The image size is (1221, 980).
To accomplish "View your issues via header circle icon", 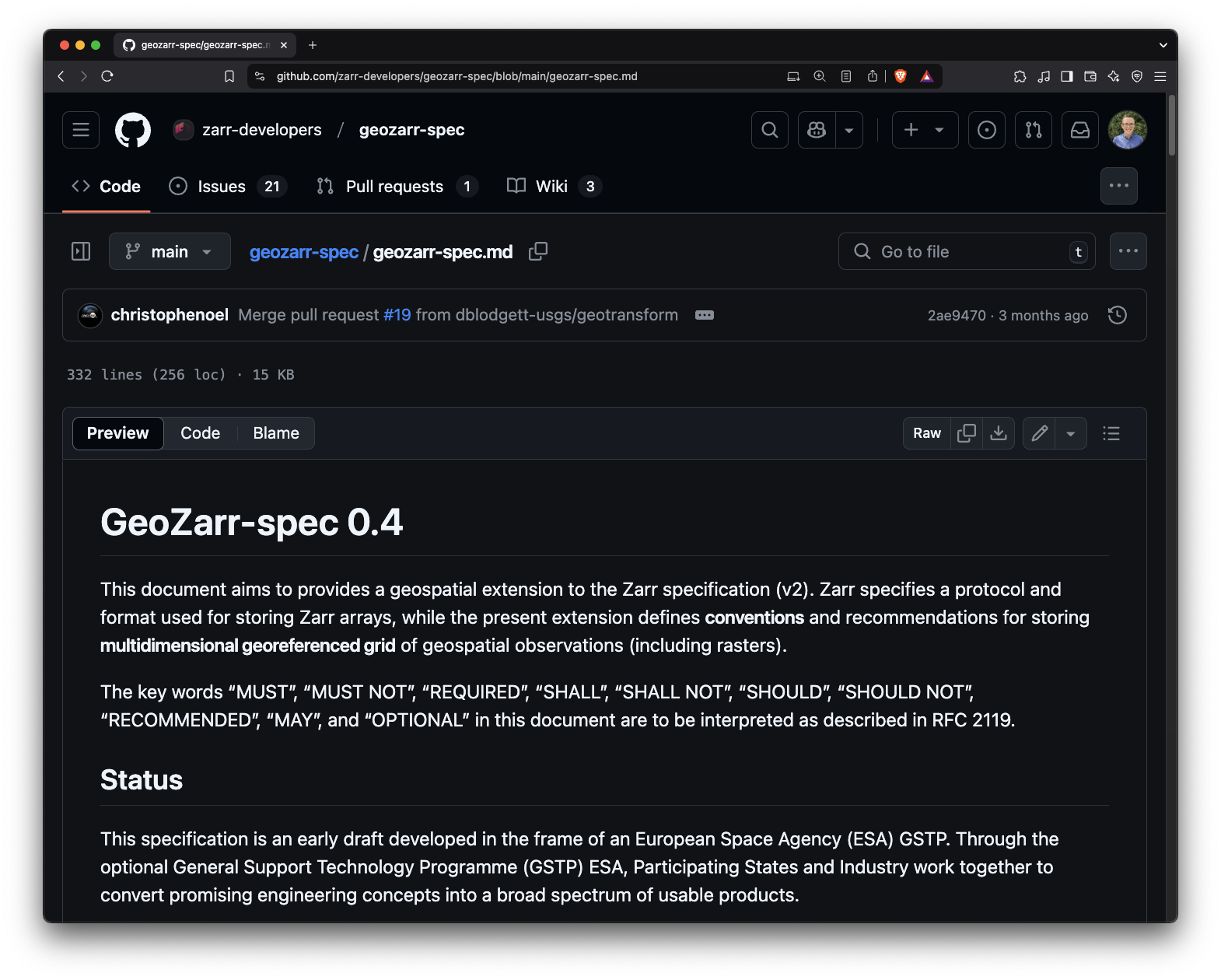I will 987,130.
